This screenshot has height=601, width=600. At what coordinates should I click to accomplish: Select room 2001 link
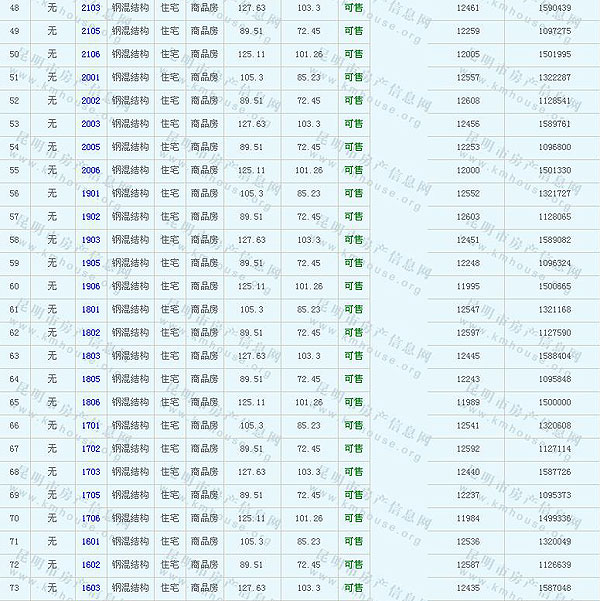(90, 77)
